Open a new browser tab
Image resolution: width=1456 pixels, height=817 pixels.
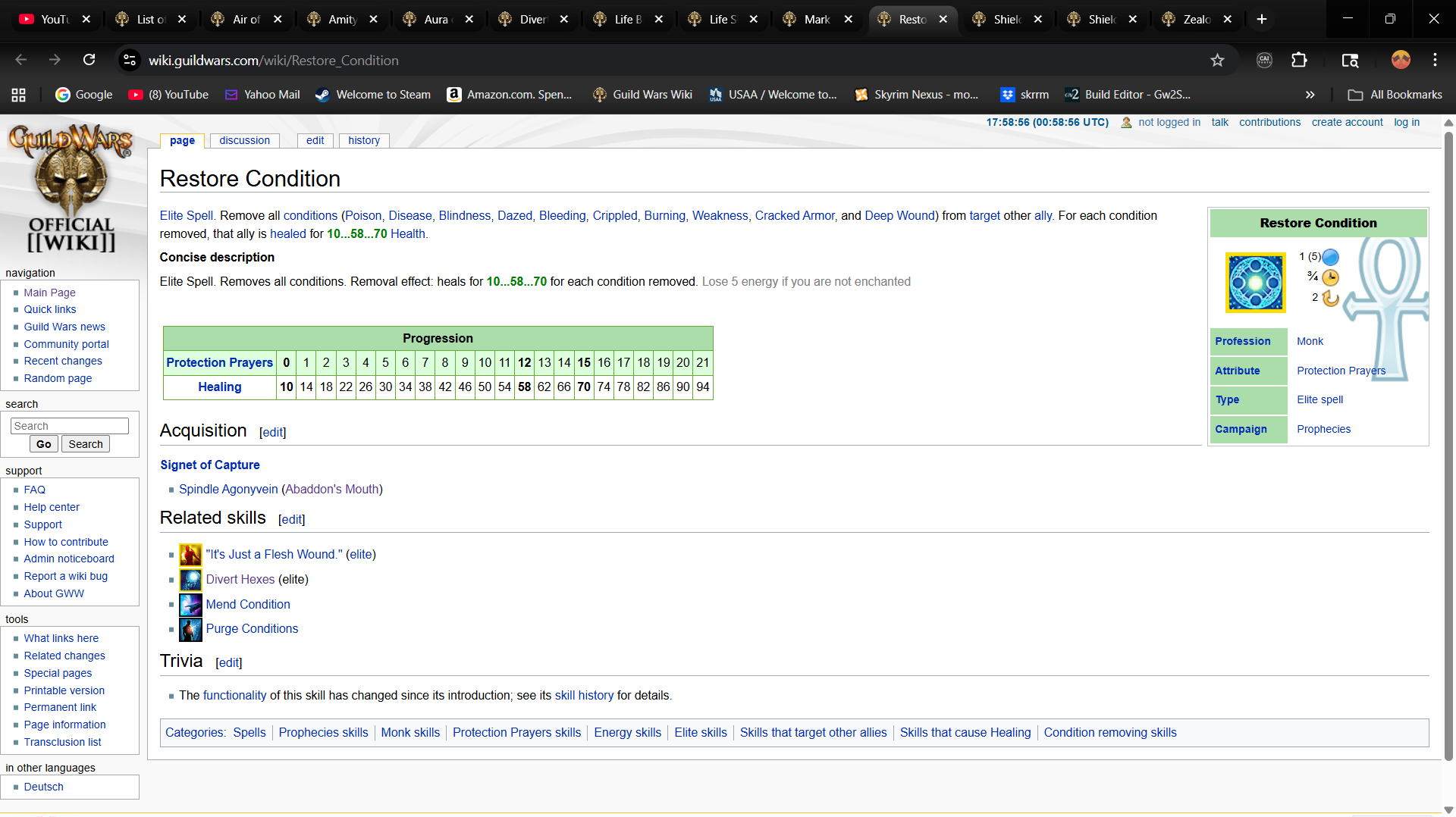tap(1262, 19)
